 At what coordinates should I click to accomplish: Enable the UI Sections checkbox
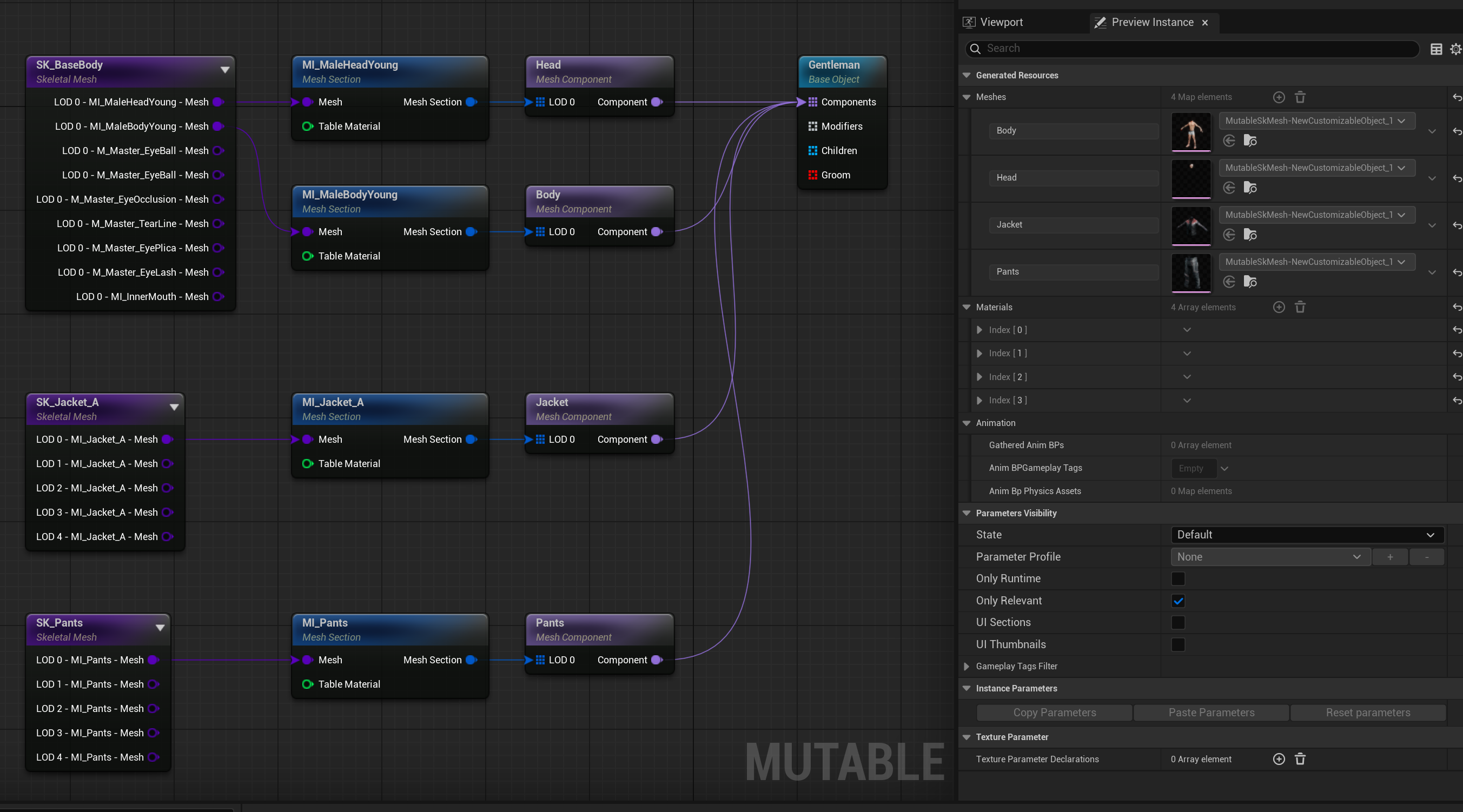[1178, 623]
